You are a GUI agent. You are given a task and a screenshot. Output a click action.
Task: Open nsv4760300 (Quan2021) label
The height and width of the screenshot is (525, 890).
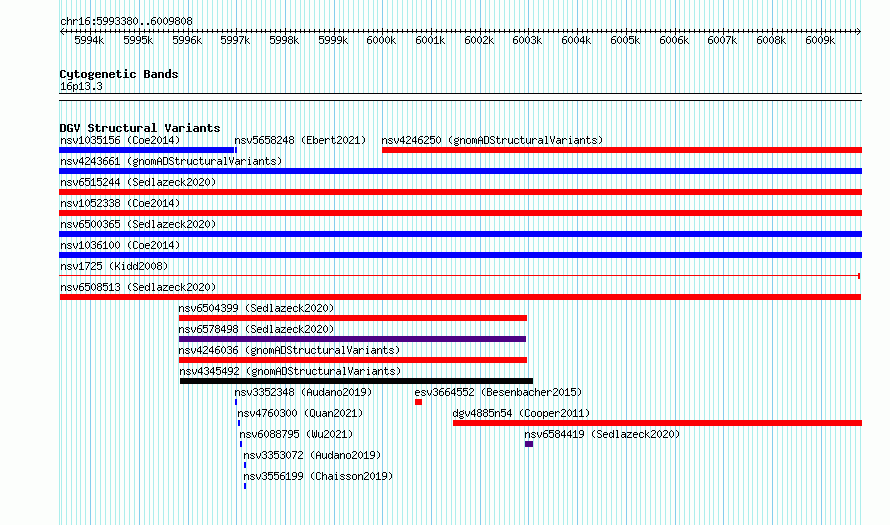tap(300, 413)
